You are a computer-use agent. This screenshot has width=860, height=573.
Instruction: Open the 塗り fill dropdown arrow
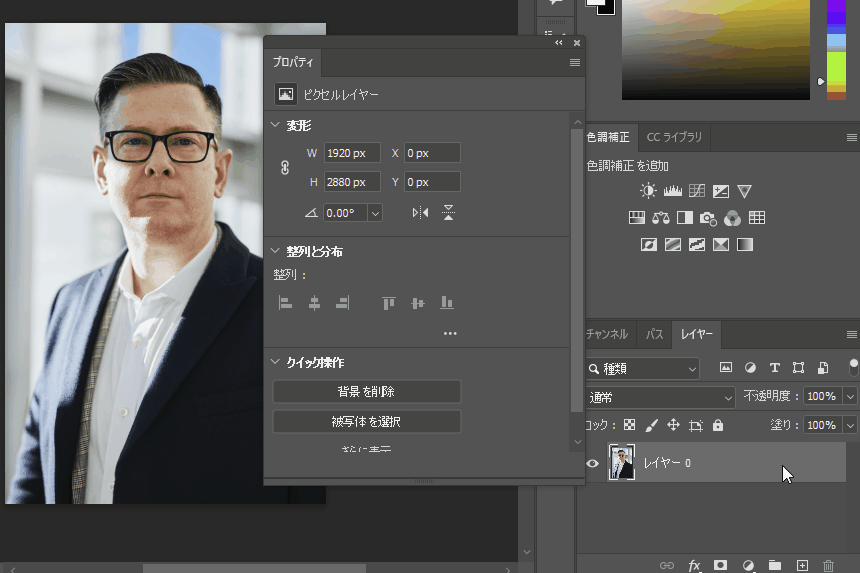850,425
